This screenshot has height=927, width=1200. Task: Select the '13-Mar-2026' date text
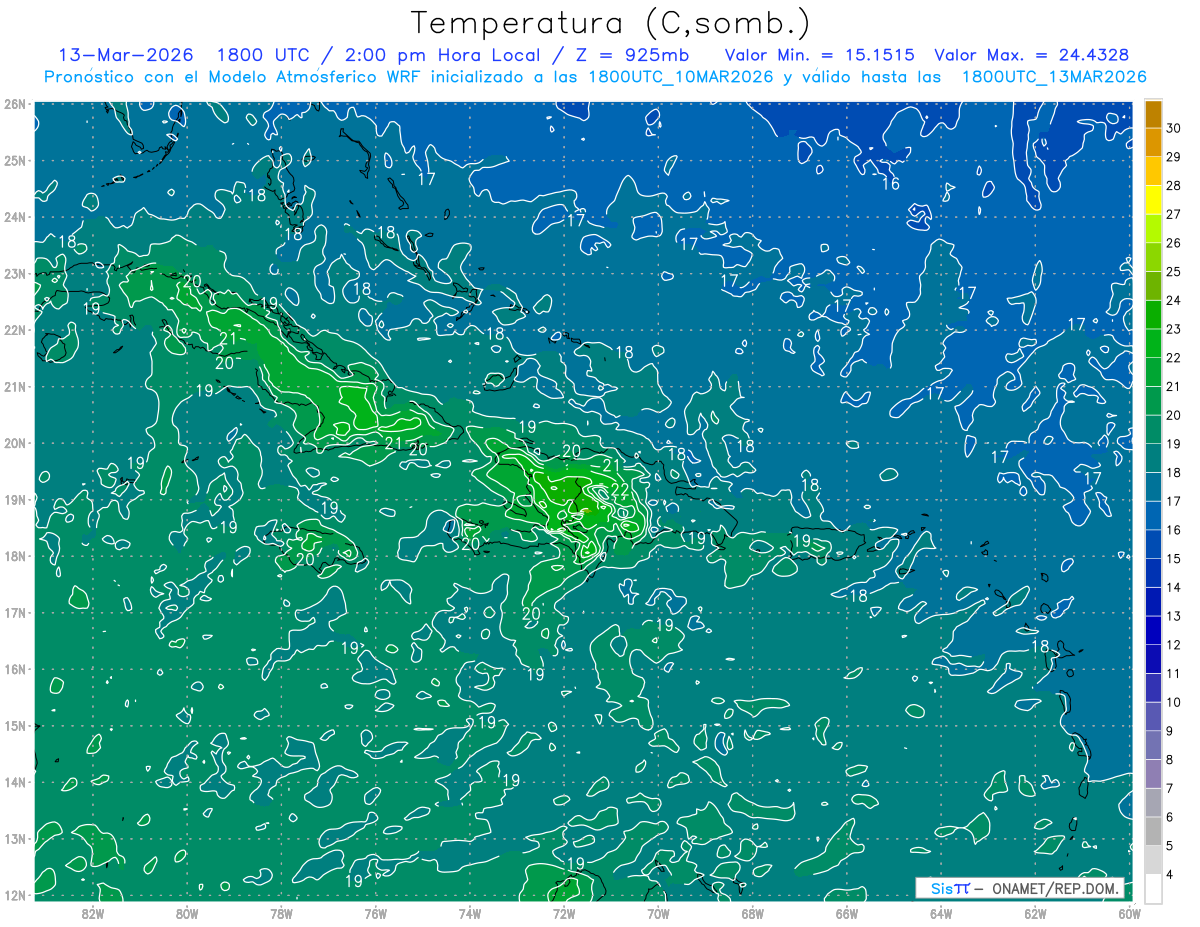(125, 55)
